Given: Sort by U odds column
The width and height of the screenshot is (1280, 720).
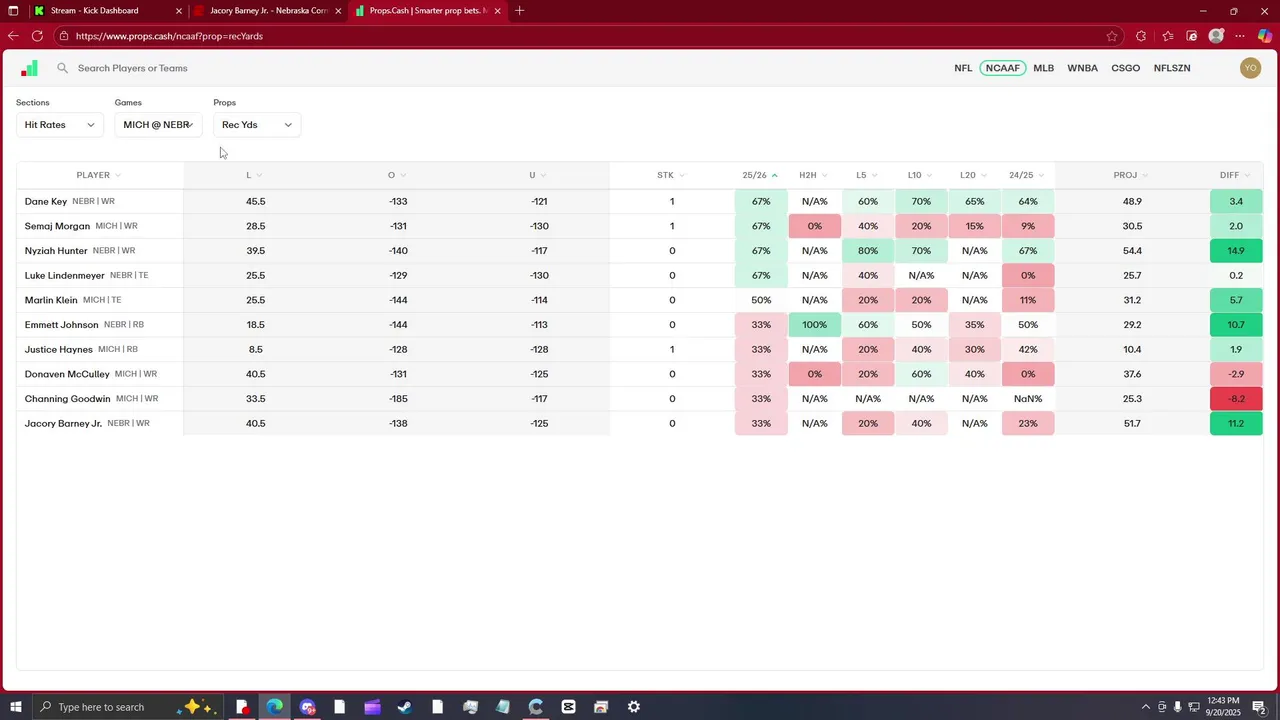Looking at the screenshot, I should pyautogui.click(x=538, y=175).
